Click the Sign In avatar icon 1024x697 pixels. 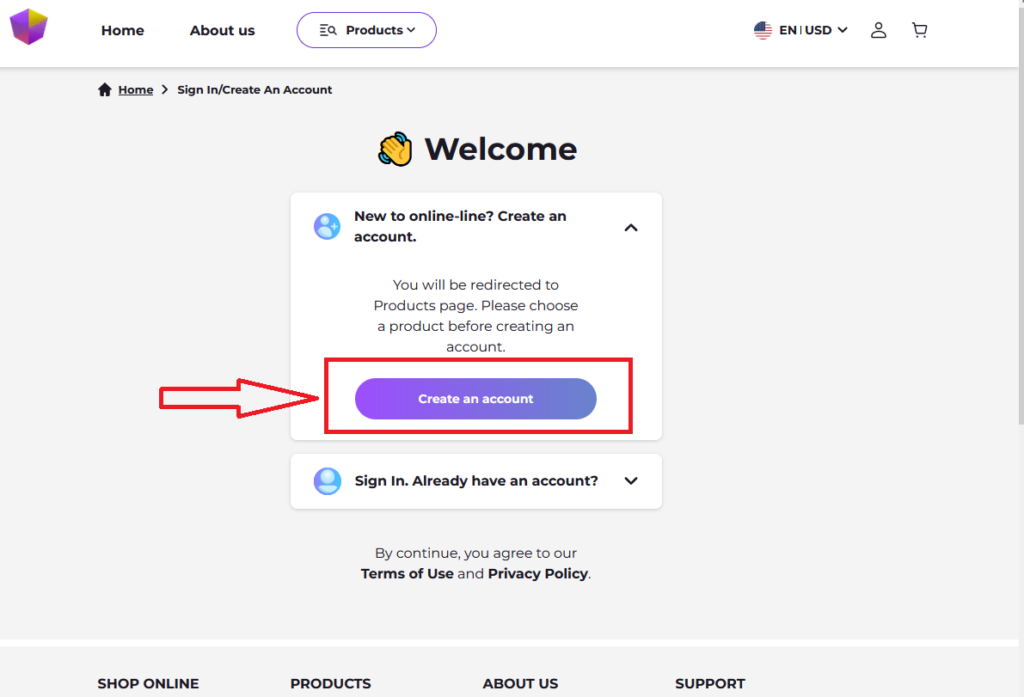coord(327,481)
